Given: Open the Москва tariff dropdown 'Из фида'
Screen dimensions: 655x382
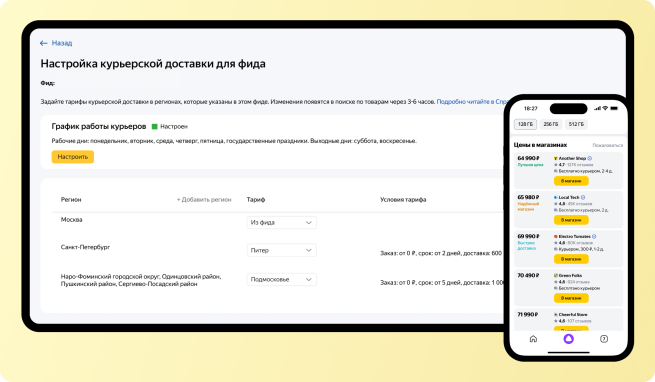Looking at the screenshot, I should [x=282, y=222].
